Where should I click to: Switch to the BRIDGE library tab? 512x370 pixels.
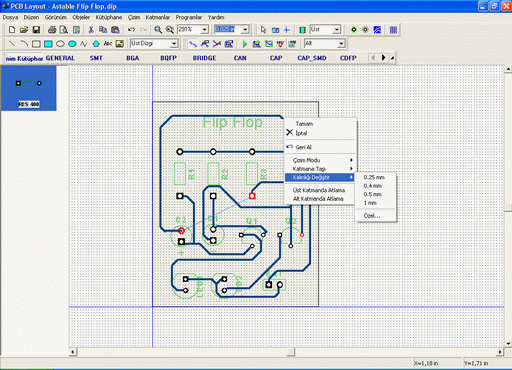(x=204, y=58)
